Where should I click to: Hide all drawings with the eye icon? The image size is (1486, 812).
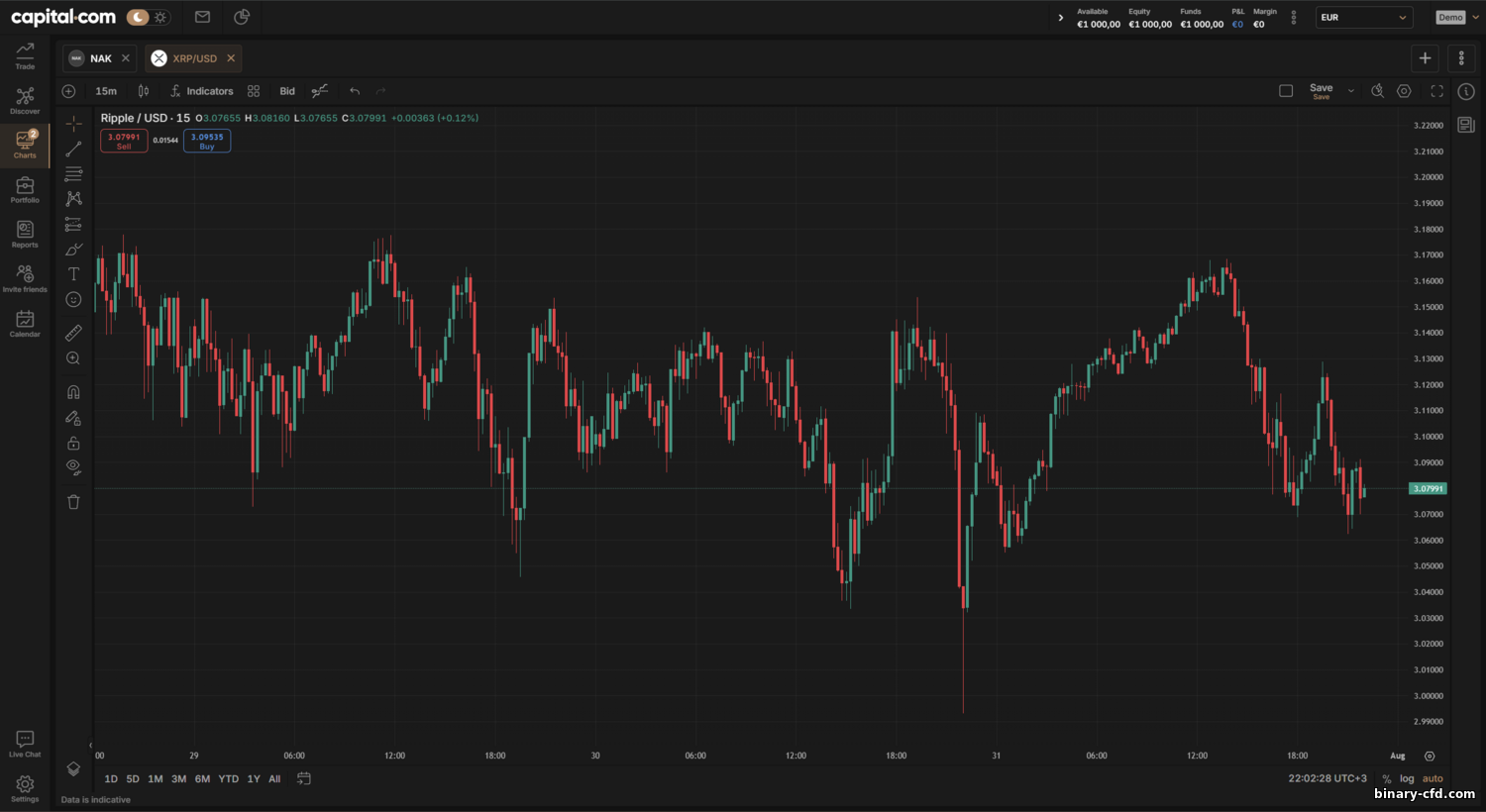click(x=73, y=467)
